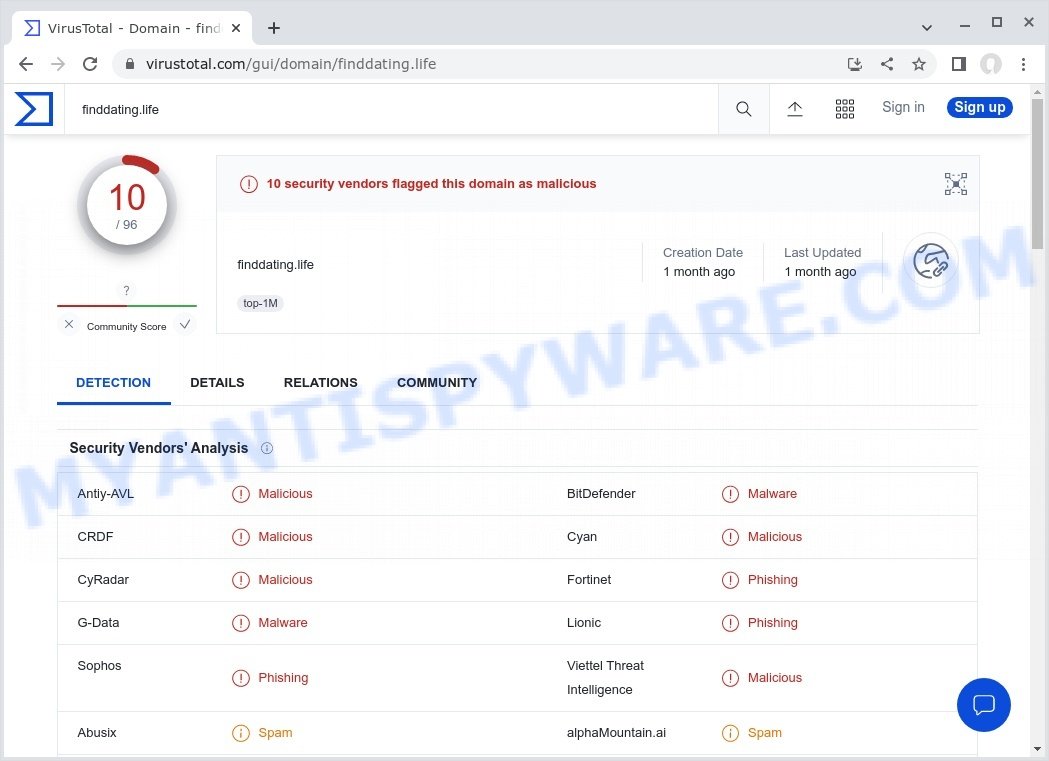The height and width of the screenshot is (761, 1049).
Task: Click the Sign up button
Action: 979,107
